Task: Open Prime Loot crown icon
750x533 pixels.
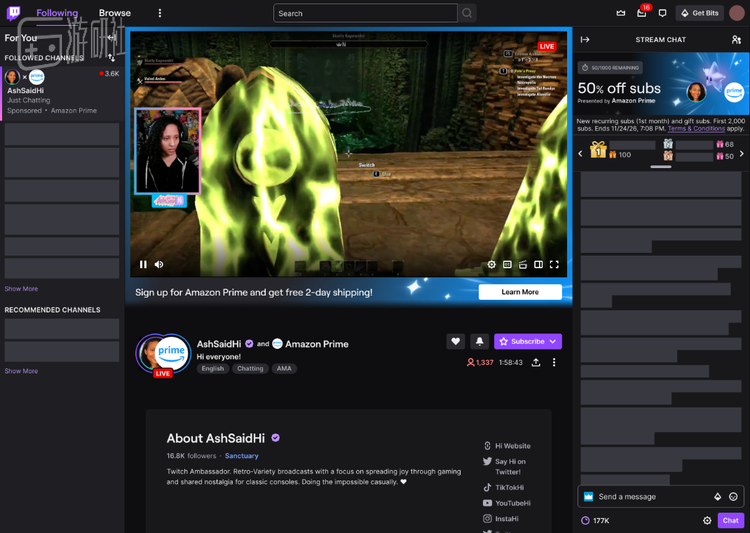Action: [x=621, y=13]
